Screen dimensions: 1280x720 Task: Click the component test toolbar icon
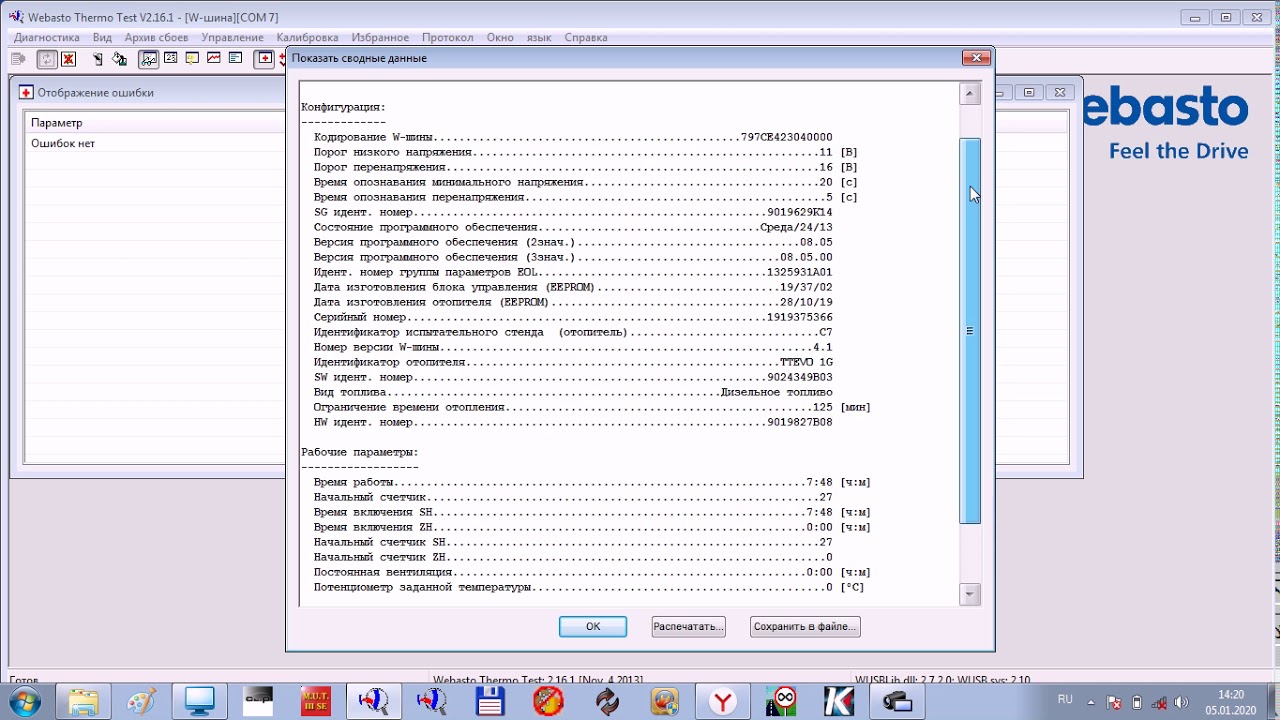98,59
